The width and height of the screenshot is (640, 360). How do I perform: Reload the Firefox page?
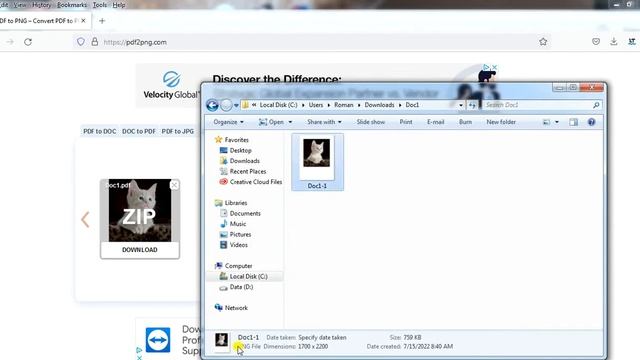pyautogui.click(x=28, y=42)
